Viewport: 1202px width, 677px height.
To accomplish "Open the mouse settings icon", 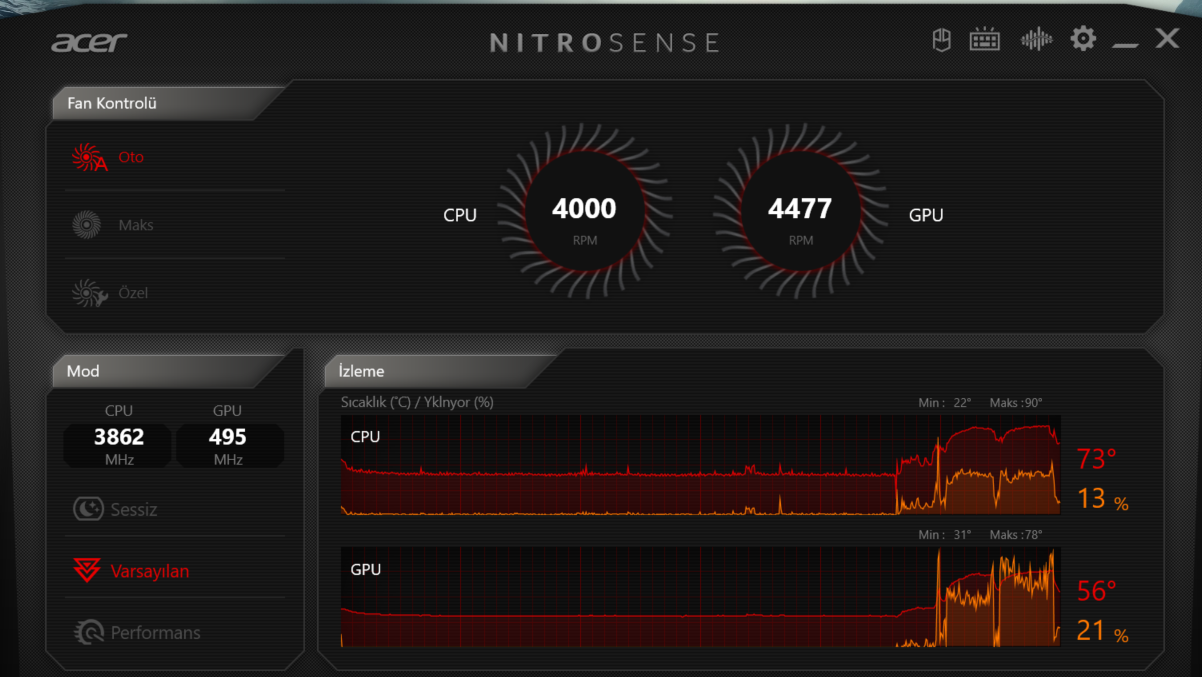I will pos(941,40).
